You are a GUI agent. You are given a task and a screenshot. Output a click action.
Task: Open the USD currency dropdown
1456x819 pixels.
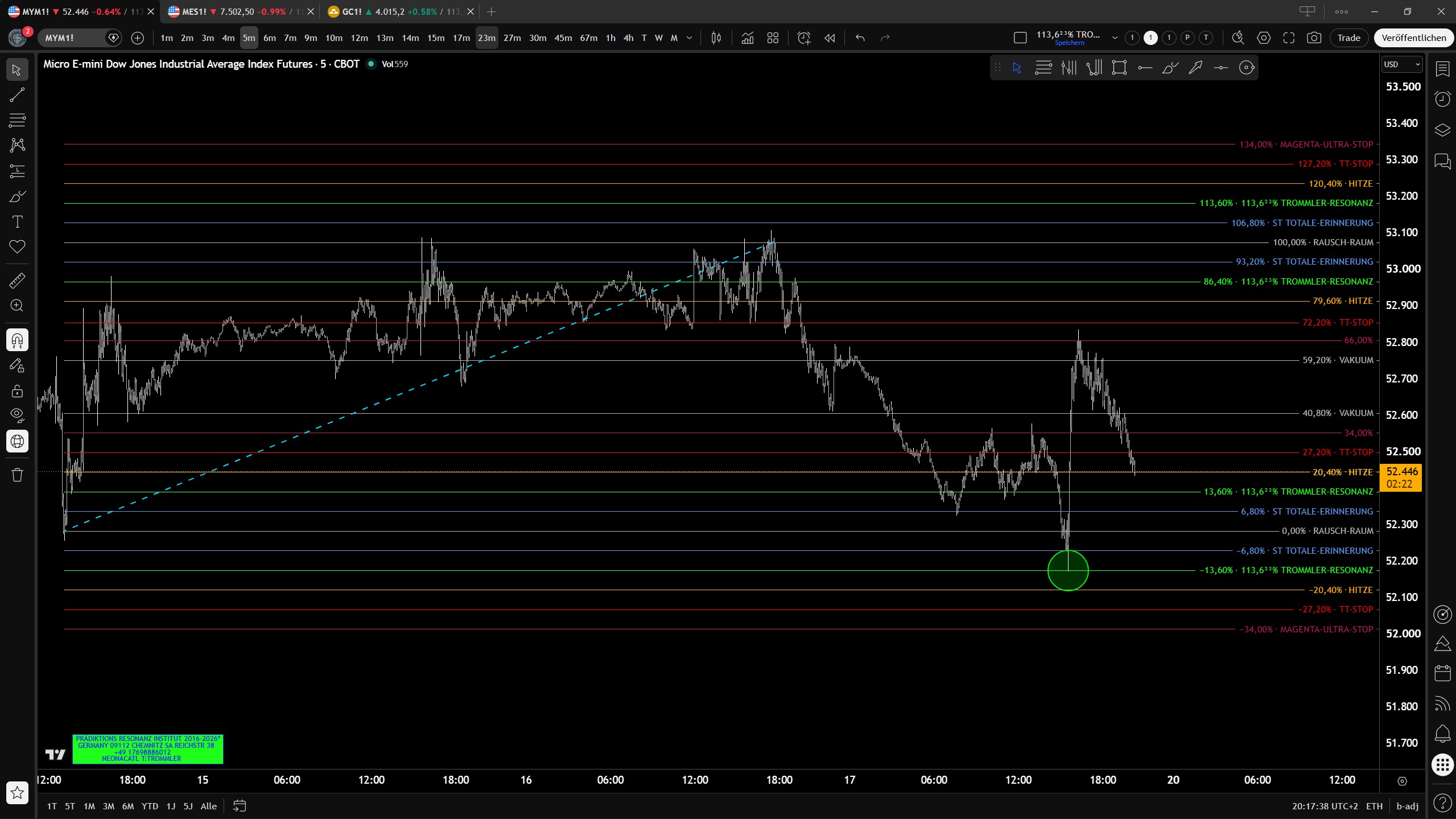[1401, 64]
